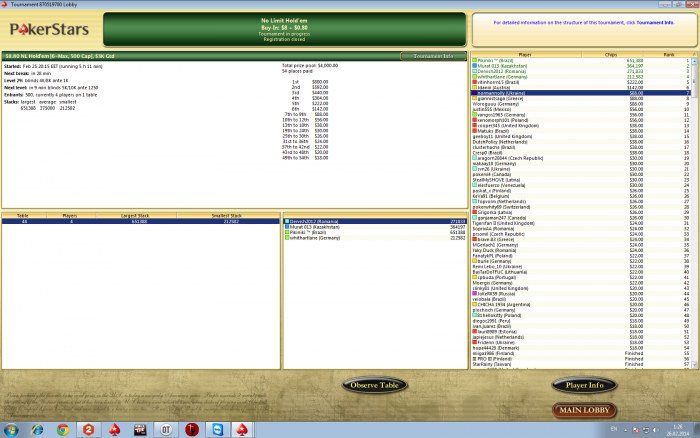The image size is (700, 438).
Task: Click cyan color tag beside Topvonn (Netherlands)
Action: tap(475, 201)
